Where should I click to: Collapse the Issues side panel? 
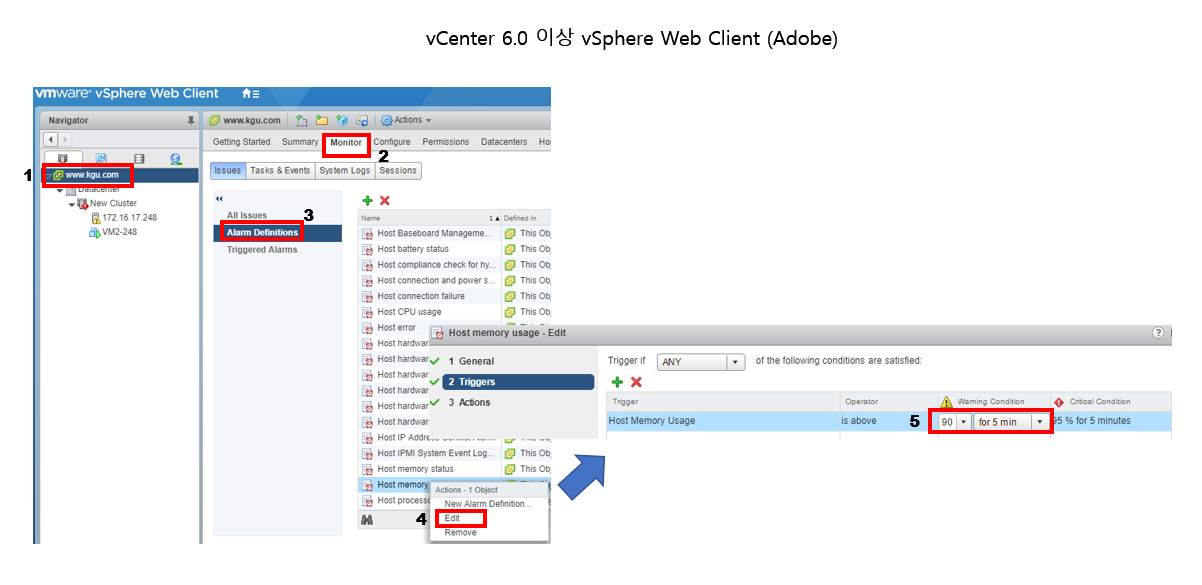click(x=219, y=198)
